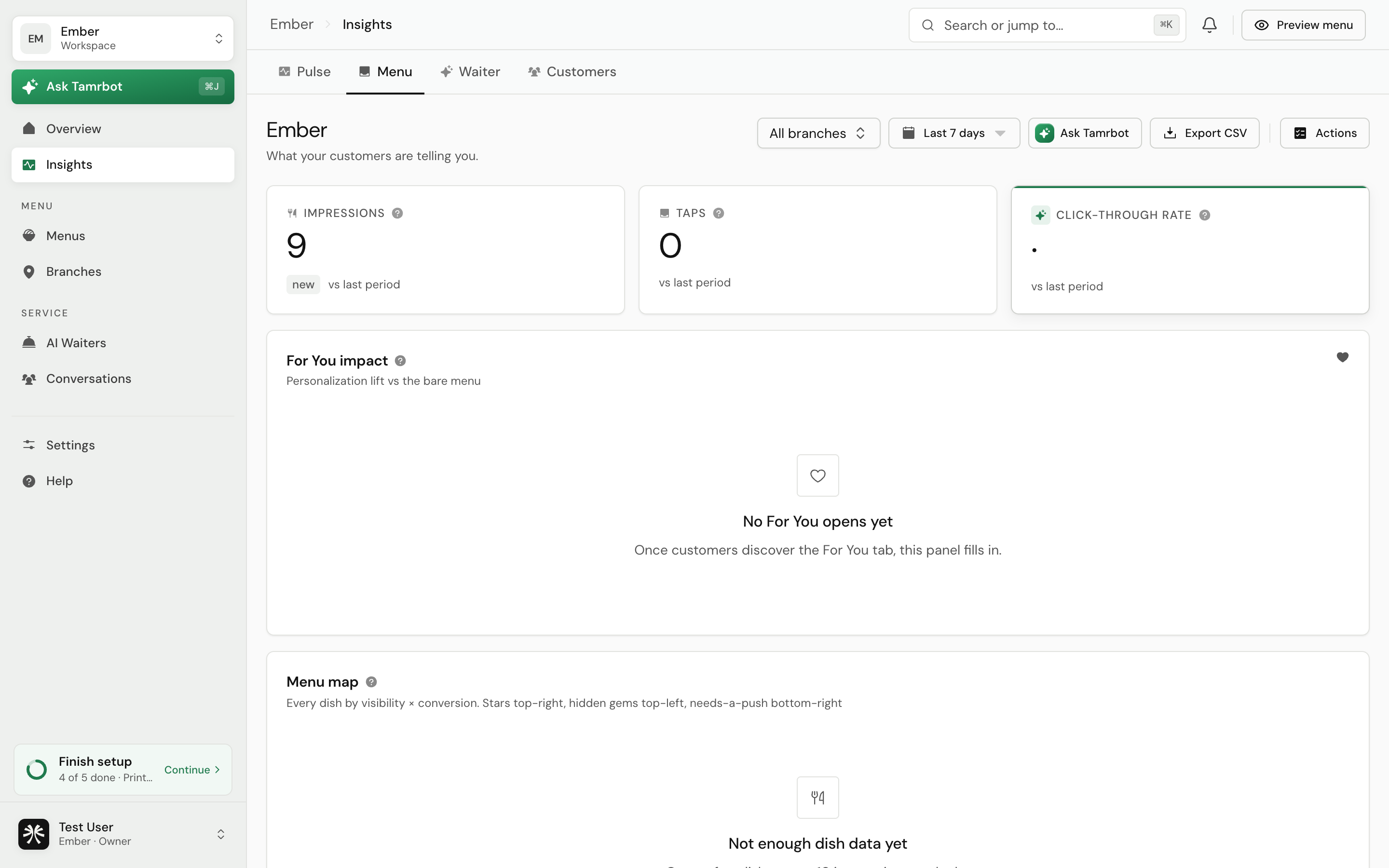Image resolution: width=1389 pixels, height=868 pixels.
Task: Click the setup progress ring icon
Action: click(37, 769)
